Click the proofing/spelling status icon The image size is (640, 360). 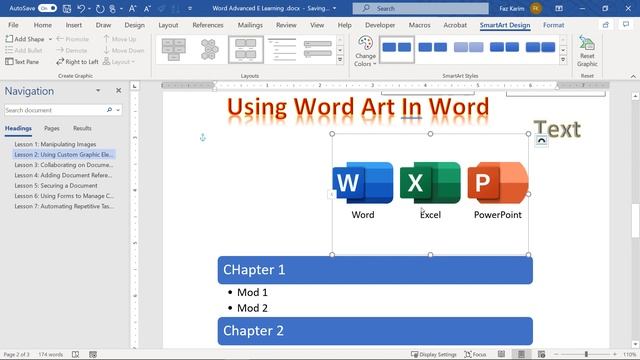pyautogui.click(x=76, y=354)
